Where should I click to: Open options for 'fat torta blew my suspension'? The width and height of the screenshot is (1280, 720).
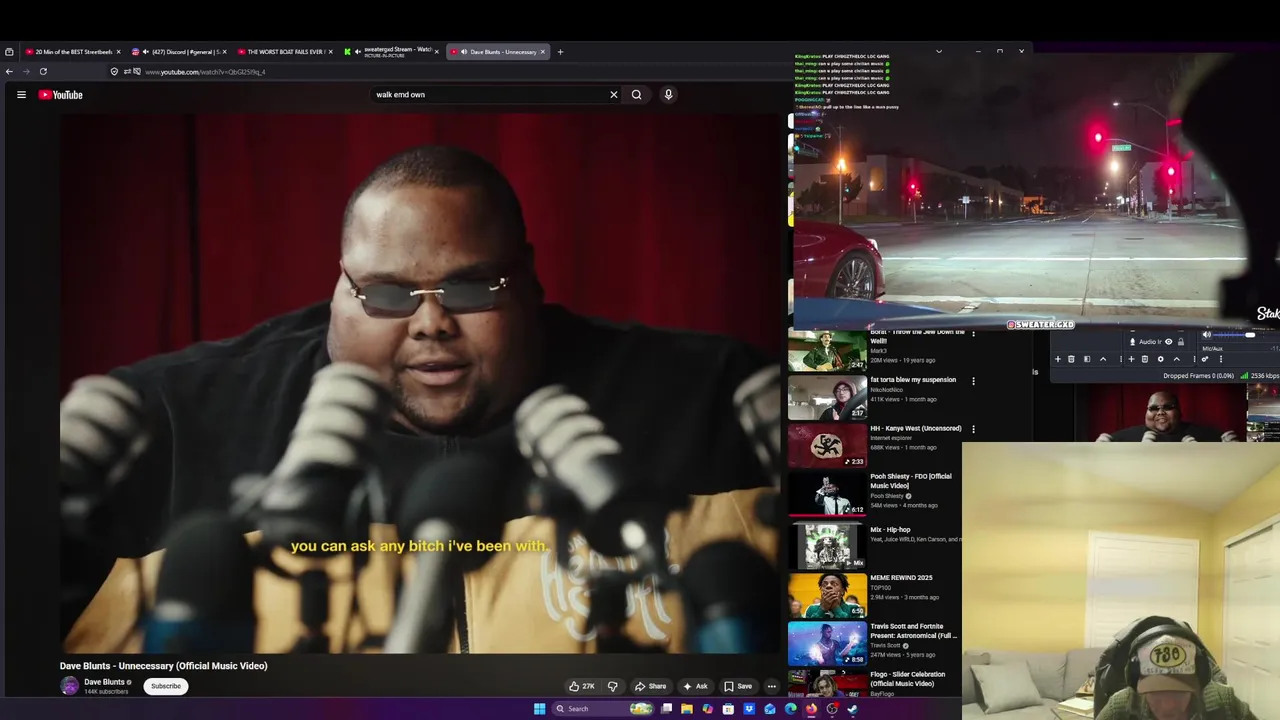(973, 381)
